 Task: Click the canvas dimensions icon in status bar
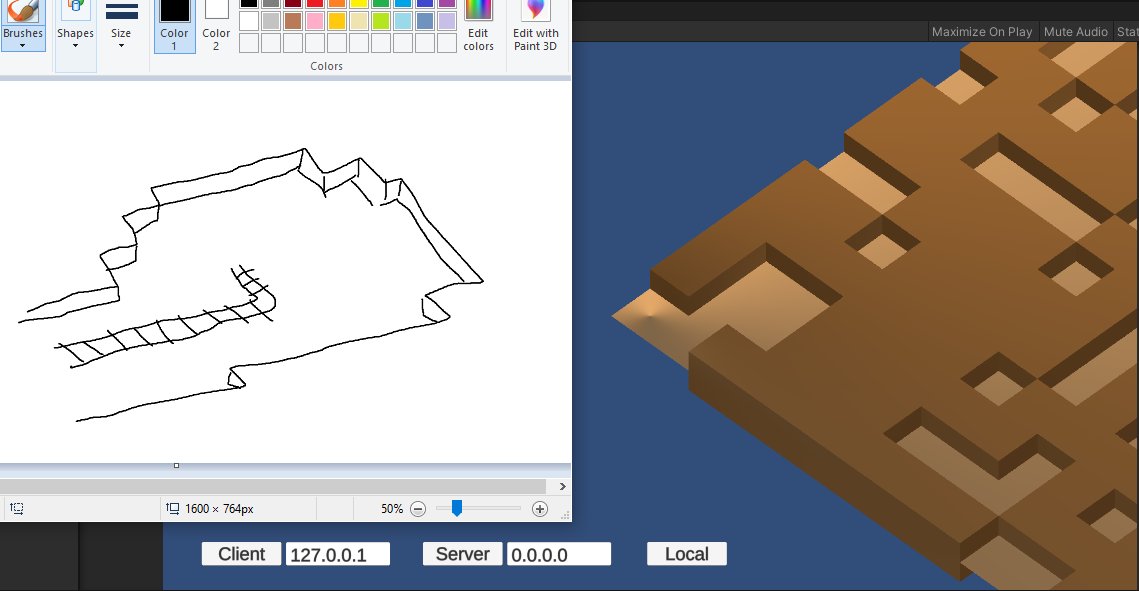(173, 508)
